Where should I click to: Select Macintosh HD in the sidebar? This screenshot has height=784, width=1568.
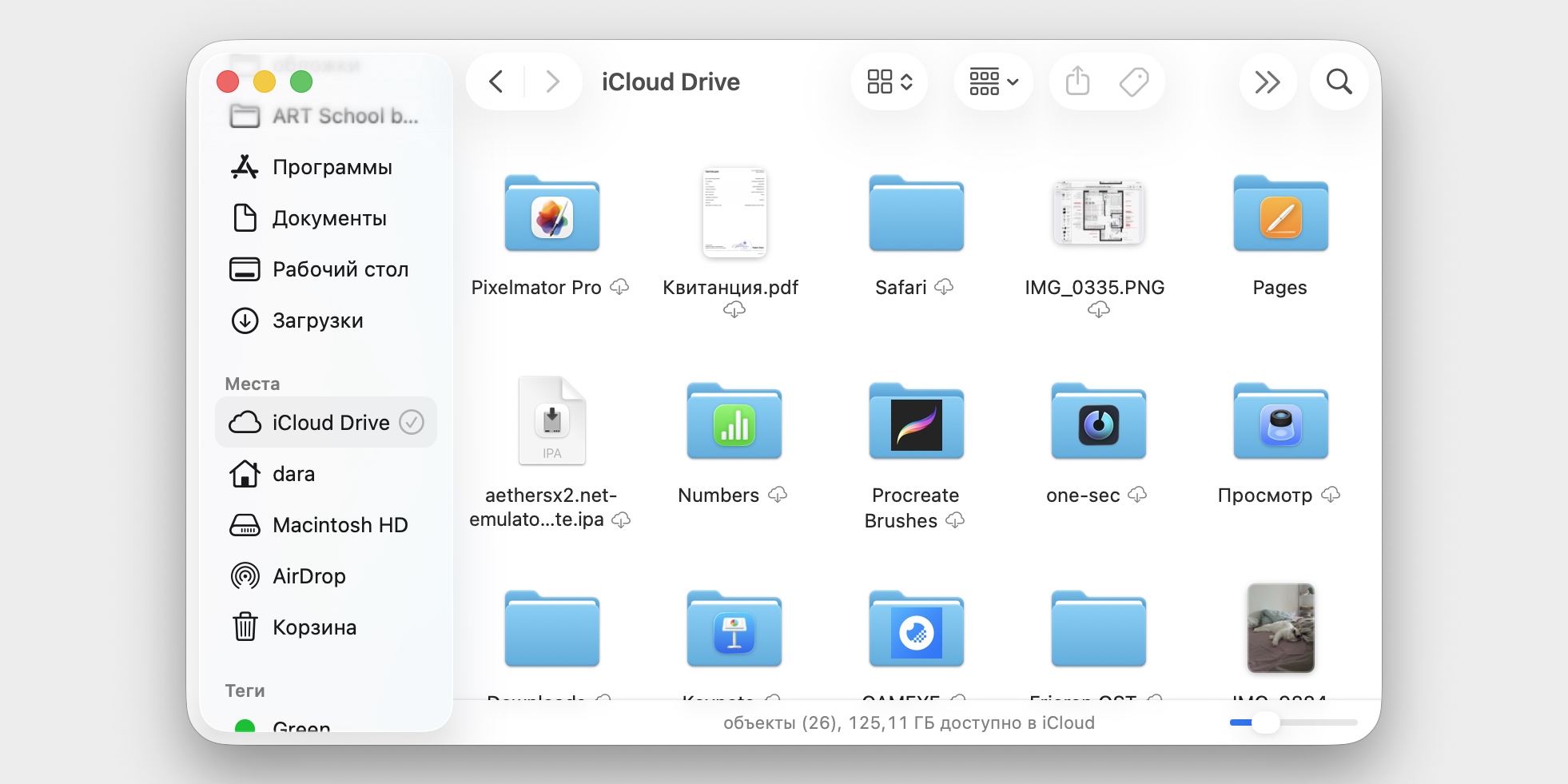(340, 524)
